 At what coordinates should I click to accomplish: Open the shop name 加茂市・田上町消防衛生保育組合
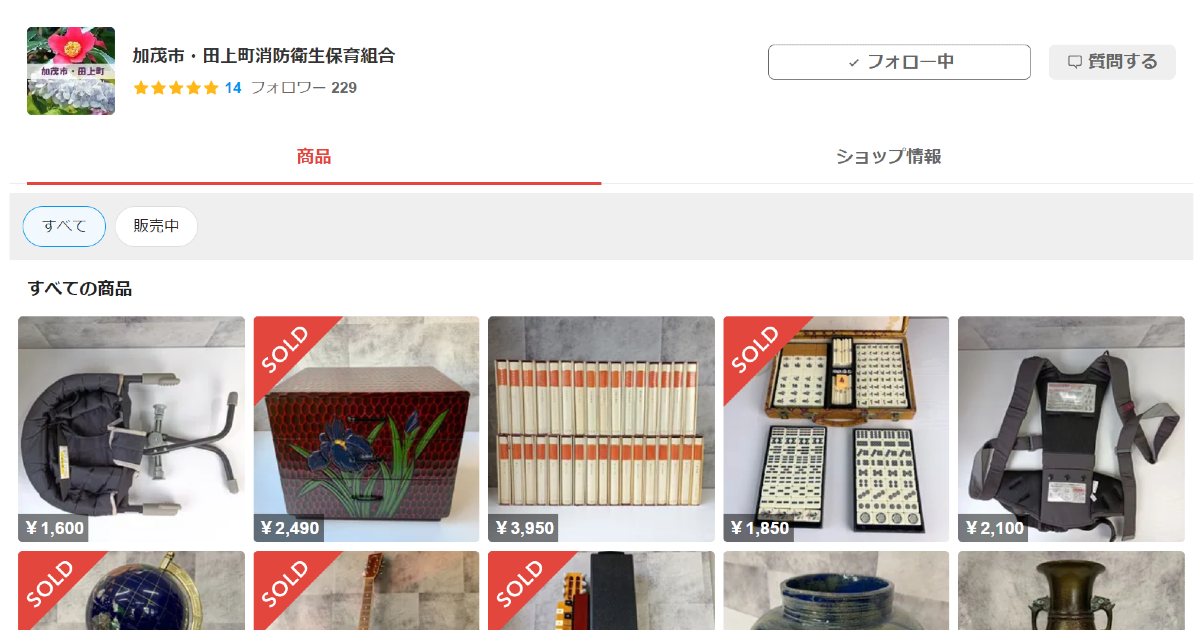point(264,56)
